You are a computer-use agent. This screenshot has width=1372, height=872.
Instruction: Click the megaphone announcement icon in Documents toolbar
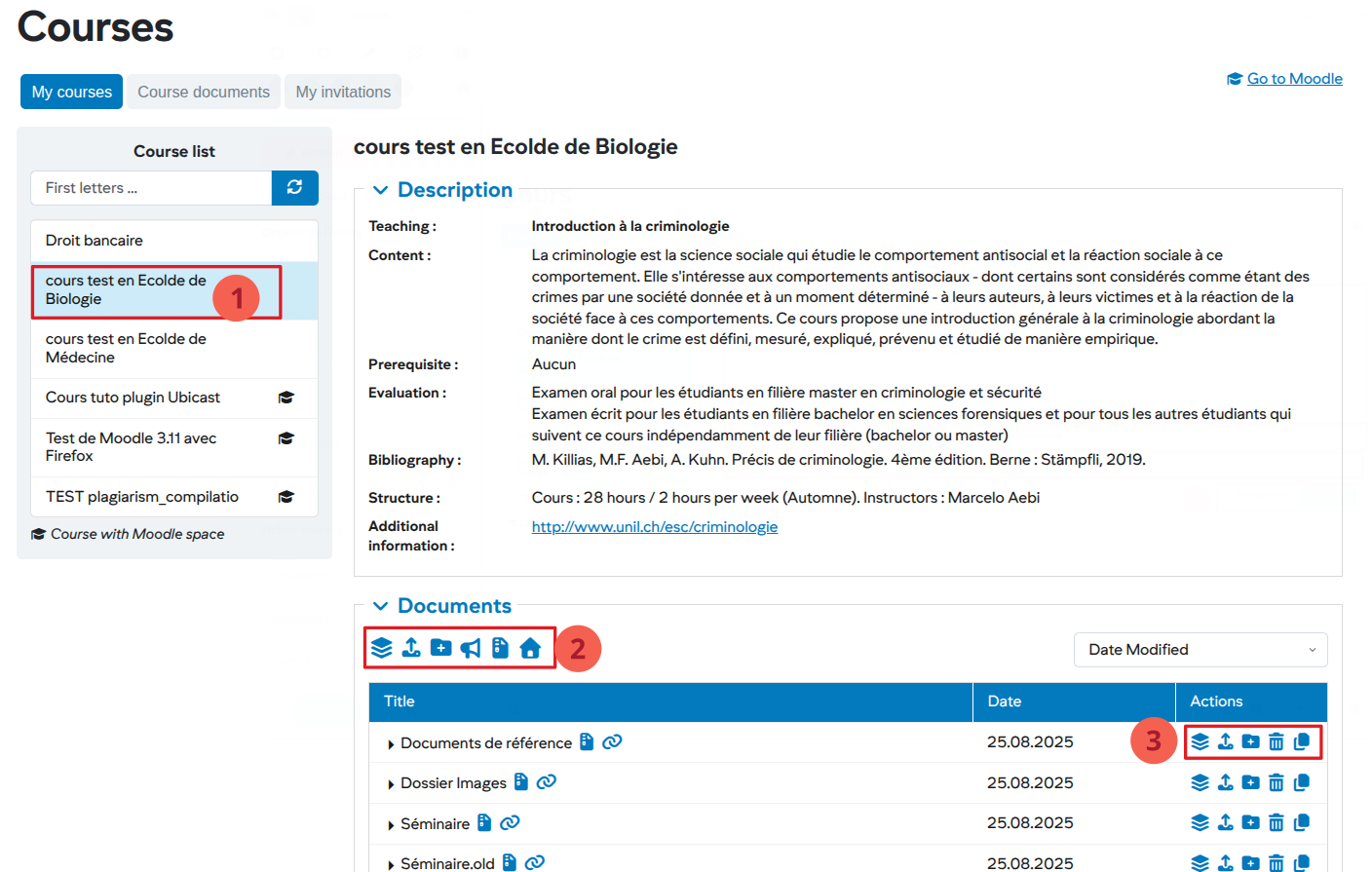click(x=471, y=648)
